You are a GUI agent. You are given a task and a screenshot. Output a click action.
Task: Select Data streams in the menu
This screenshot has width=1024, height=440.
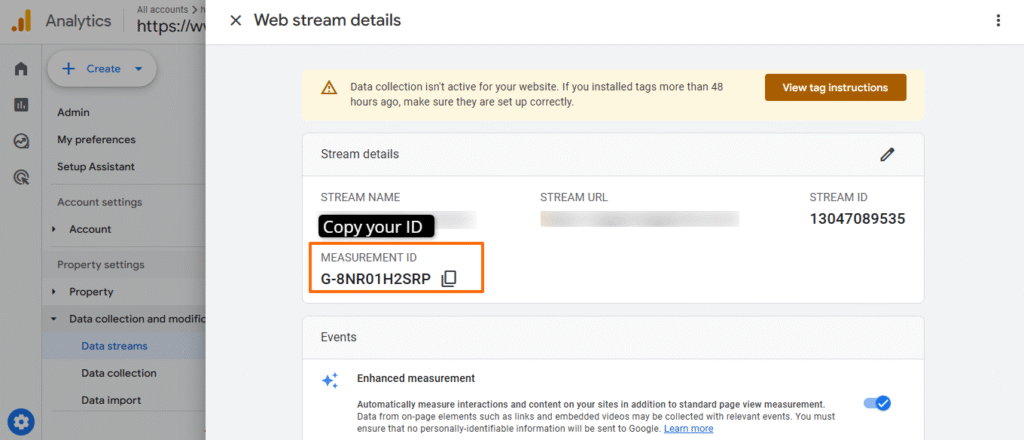[x=114, y=346]
